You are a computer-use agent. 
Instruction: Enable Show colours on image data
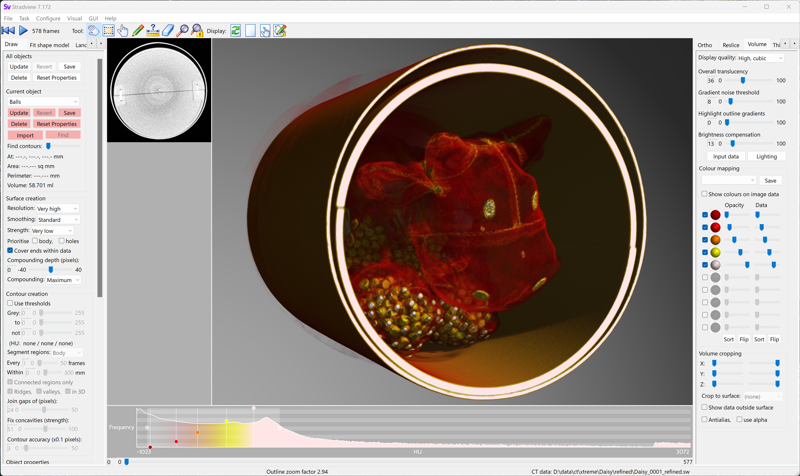[x=704, y=194]
